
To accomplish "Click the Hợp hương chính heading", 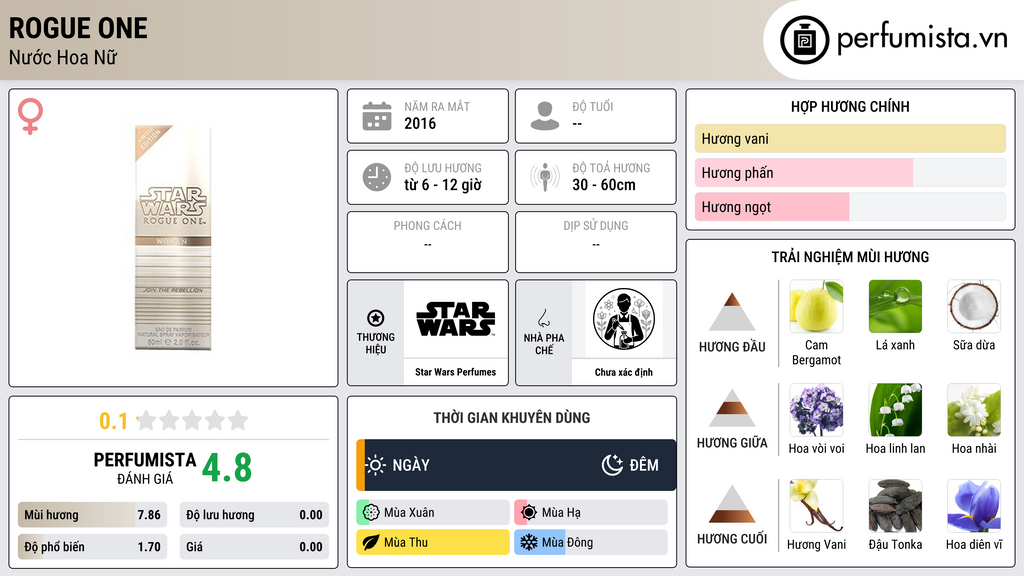I will tap(850, 106).
